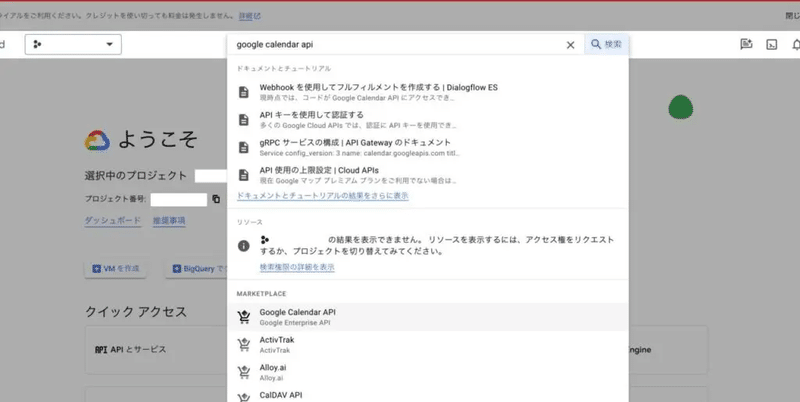Select Alloy.ai marketplace result
The height and width of the screenshot is (402, 800).
tap(428, 372)
